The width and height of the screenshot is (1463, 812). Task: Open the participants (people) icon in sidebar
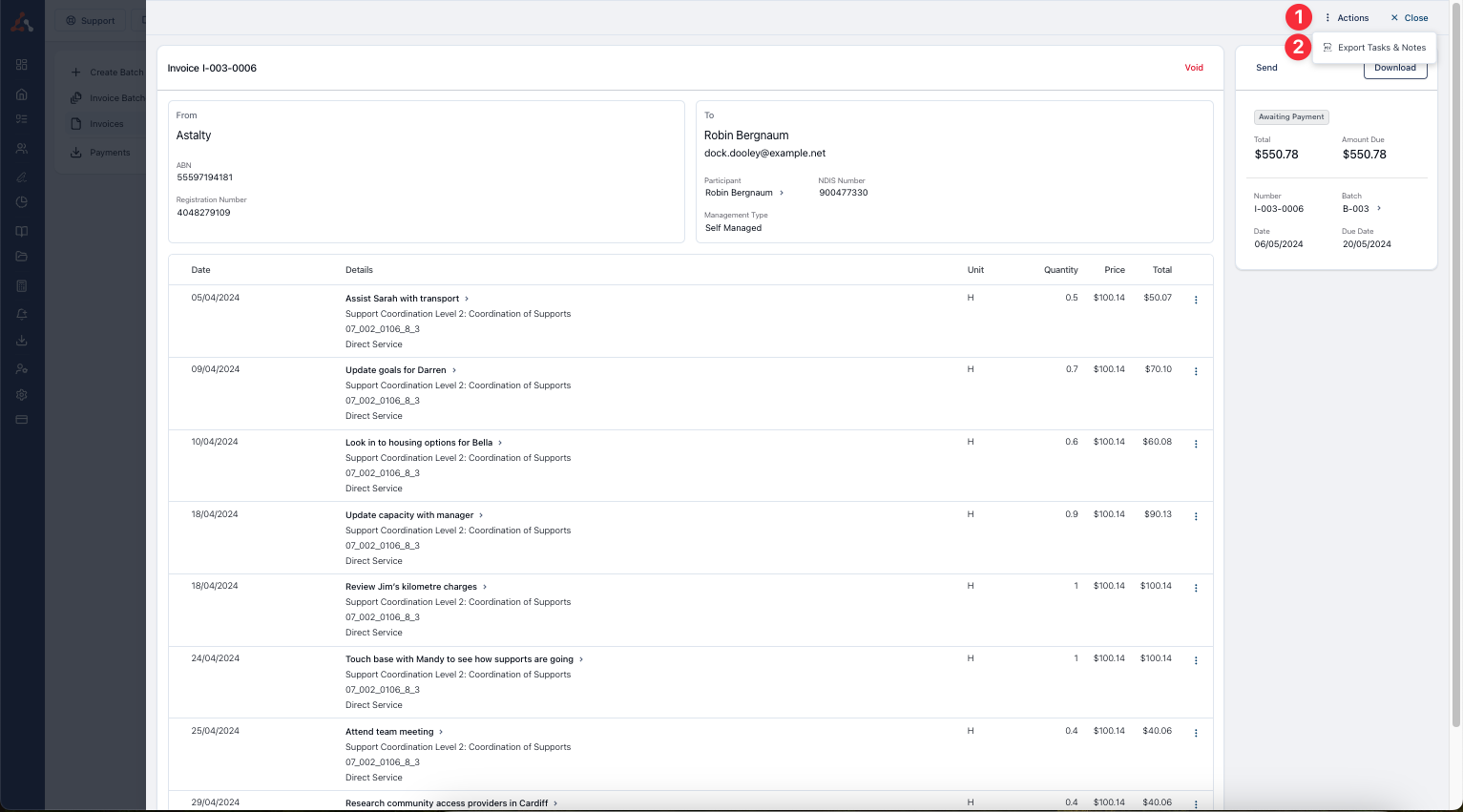pos(22,149)
